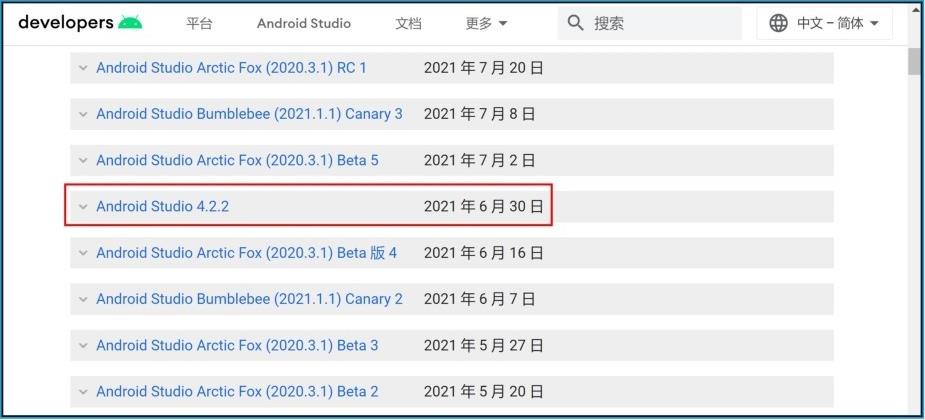The width and height of the screenshot is (925, 420).
Task: Open Android Studio Arctic Fox (2020.3.1) RC 1 link
Action: coord(231,68)
